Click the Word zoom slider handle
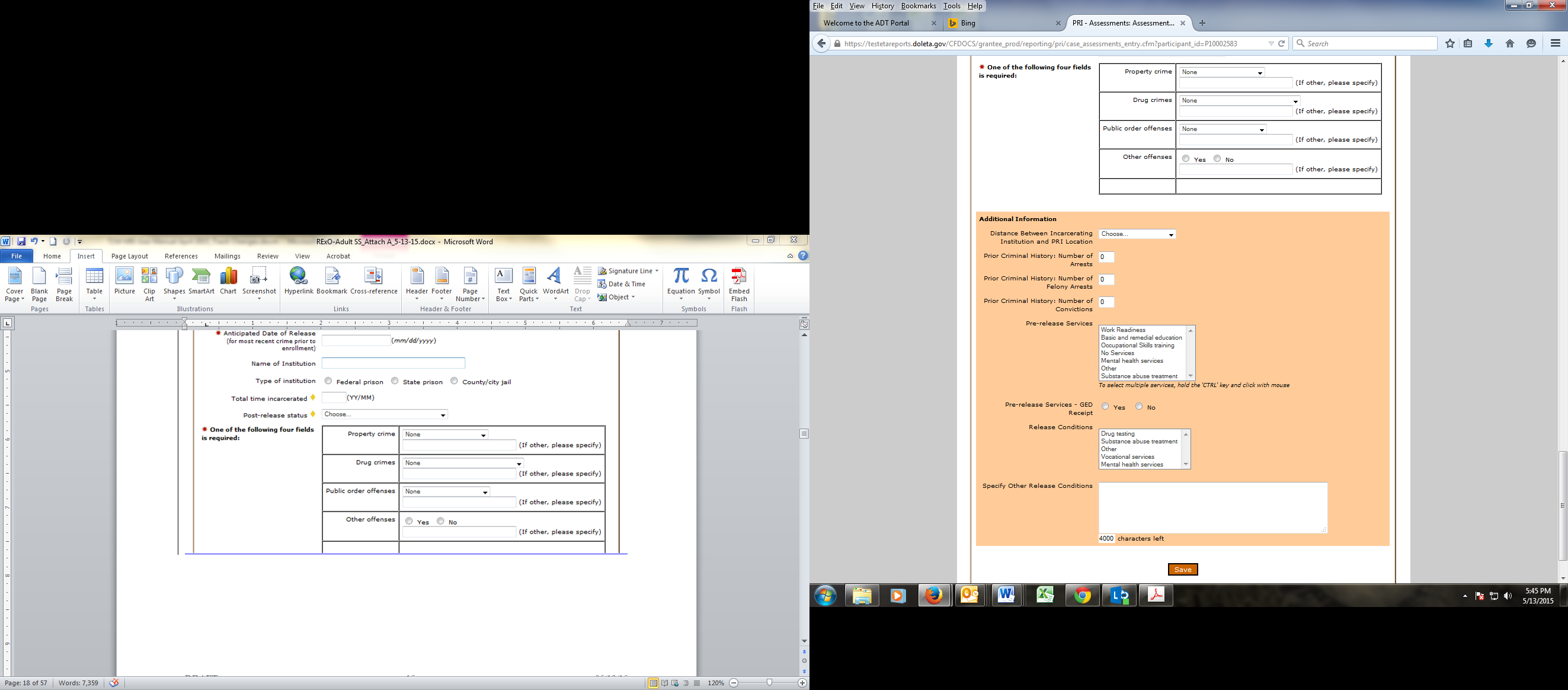 pyautogui.click(x=769, y=683)
